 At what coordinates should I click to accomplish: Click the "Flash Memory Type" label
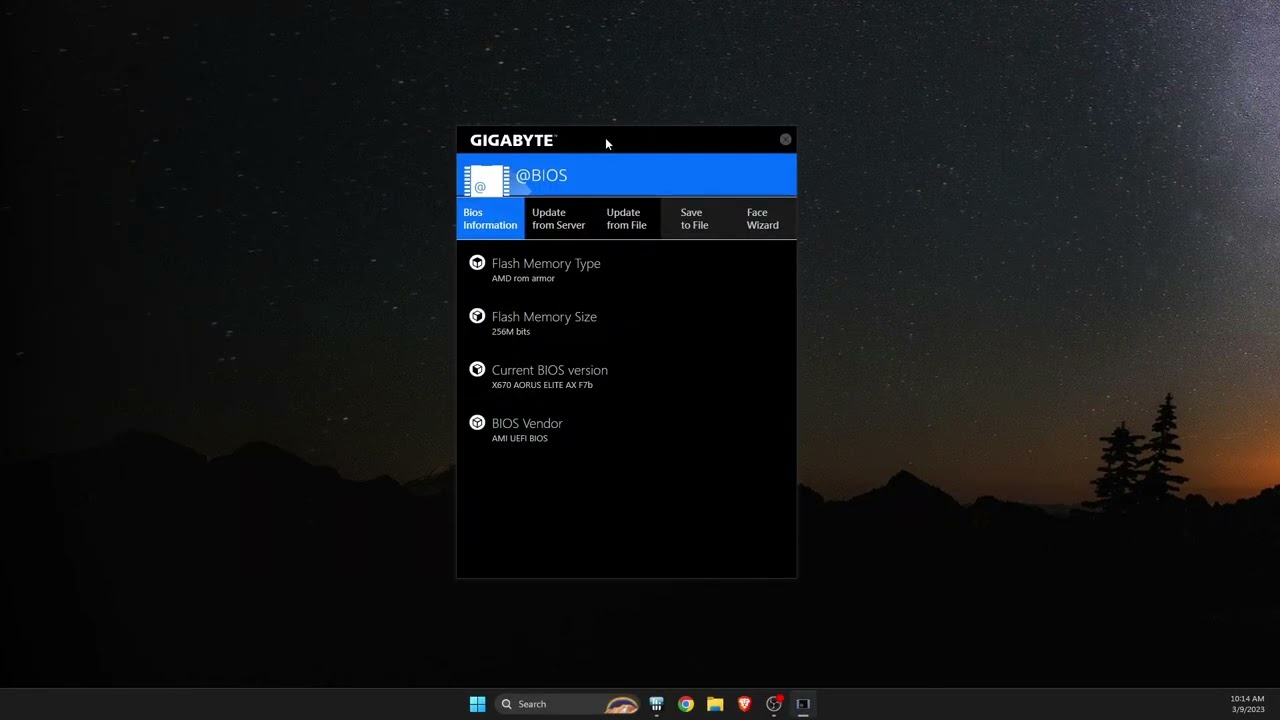546,263
